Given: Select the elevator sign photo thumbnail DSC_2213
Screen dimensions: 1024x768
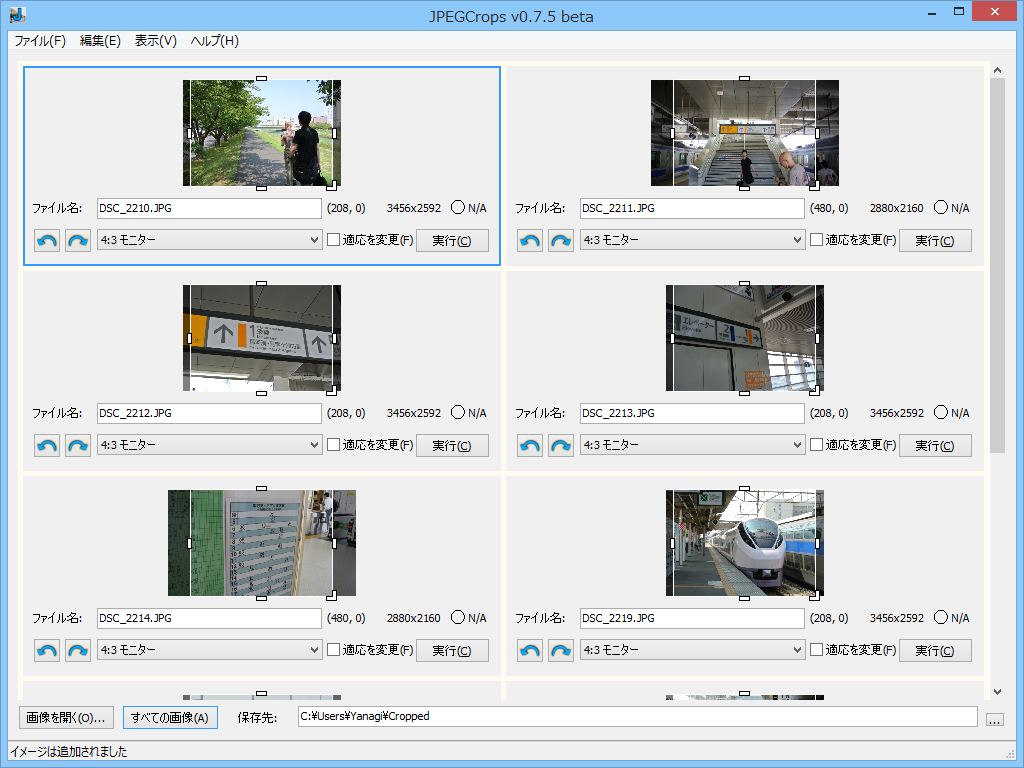Looking at the screenshot, I should click(744, 338).
